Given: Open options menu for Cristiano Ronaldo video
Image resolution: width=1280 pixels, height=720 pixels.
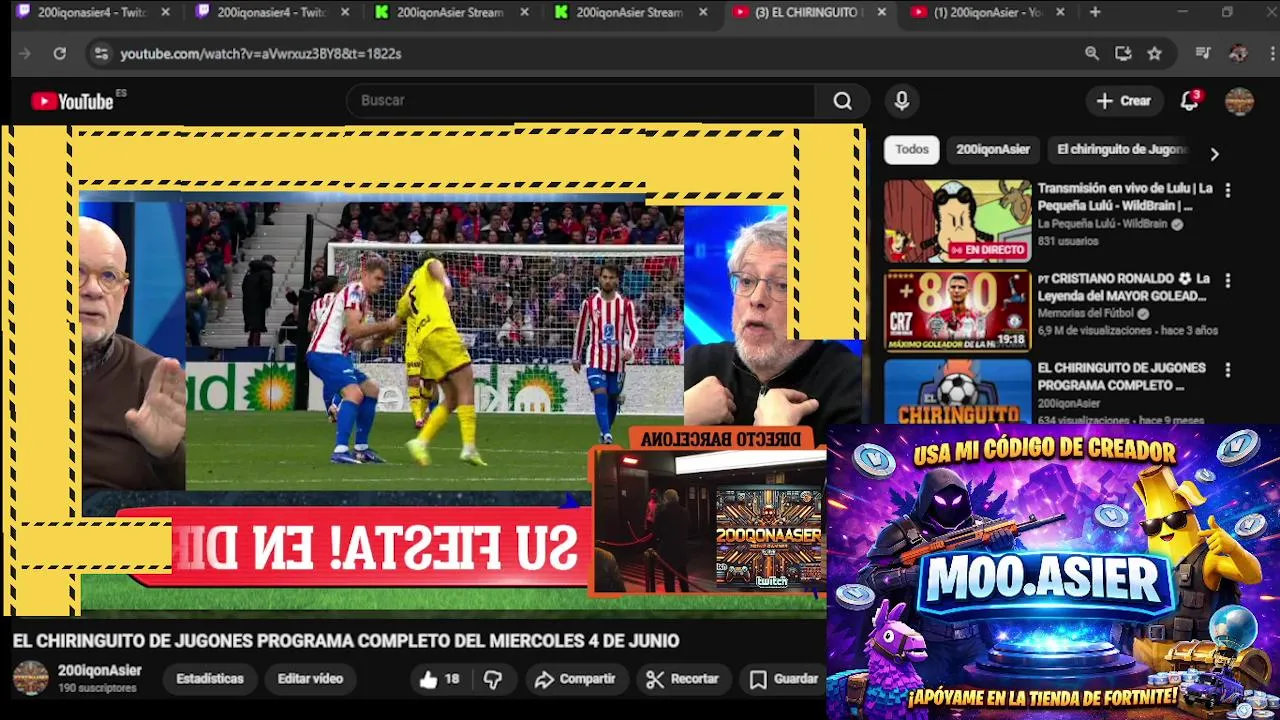Looking at the screenshot, I should [1228, 281].
